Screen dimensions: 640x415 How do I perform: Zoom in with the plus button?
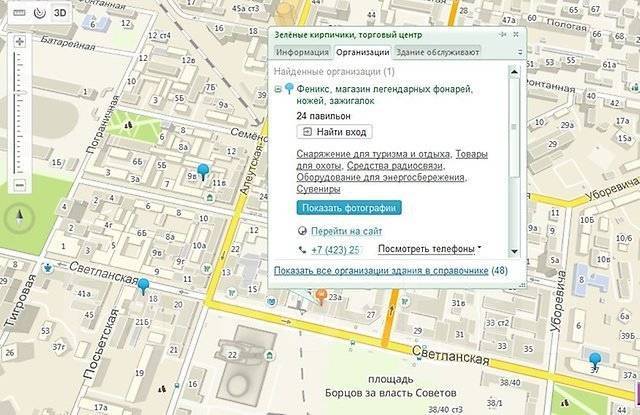[x=18, y=43]
